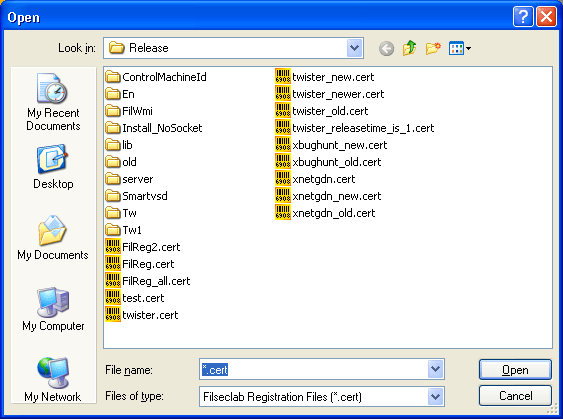Viewport: 563px width, 419px height.
Task: Expand the Look in dropdown
Action: pyautogui.click(x=354, y=48)
